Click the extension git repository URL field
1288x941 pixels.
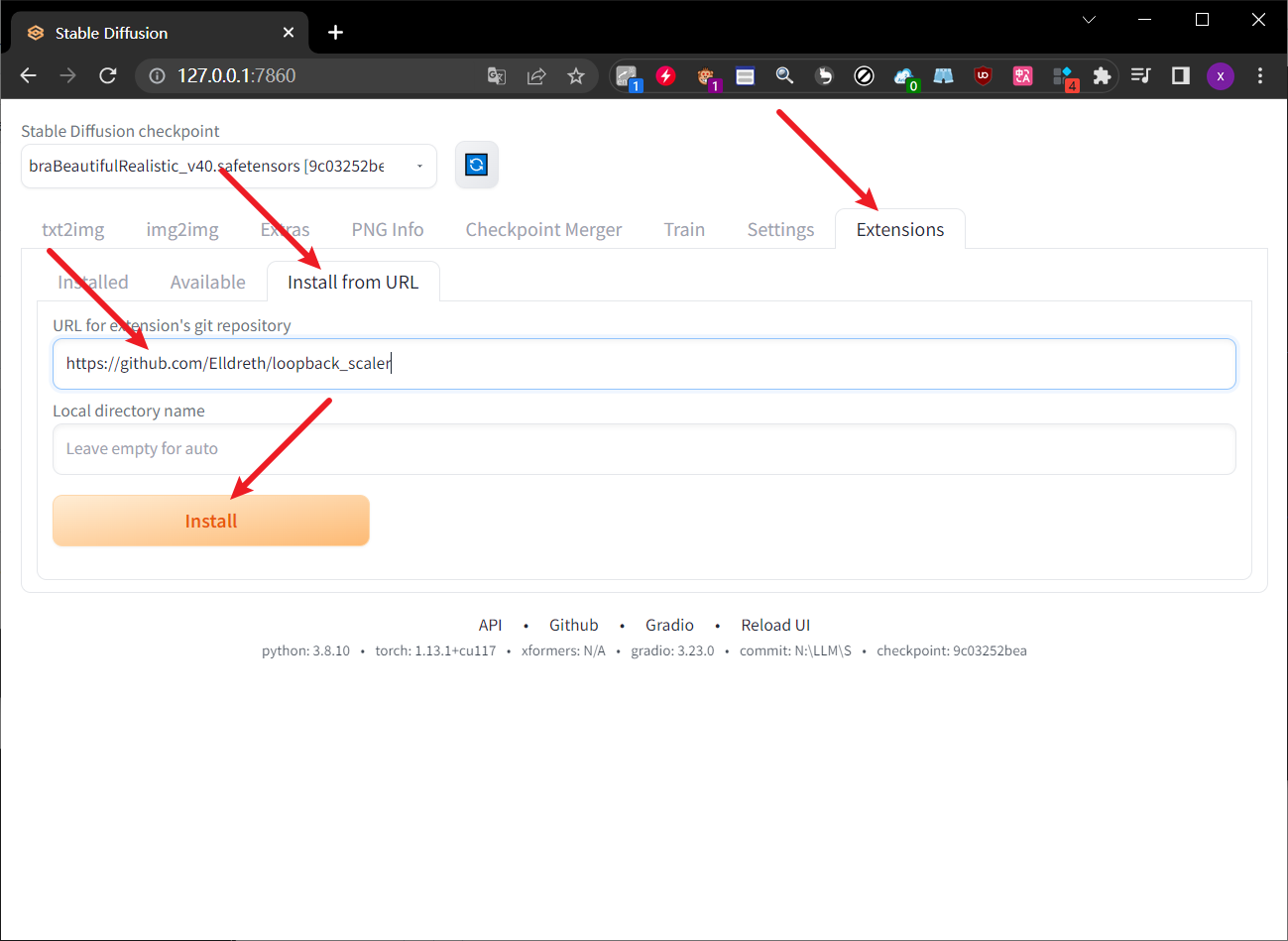[644, 363]
